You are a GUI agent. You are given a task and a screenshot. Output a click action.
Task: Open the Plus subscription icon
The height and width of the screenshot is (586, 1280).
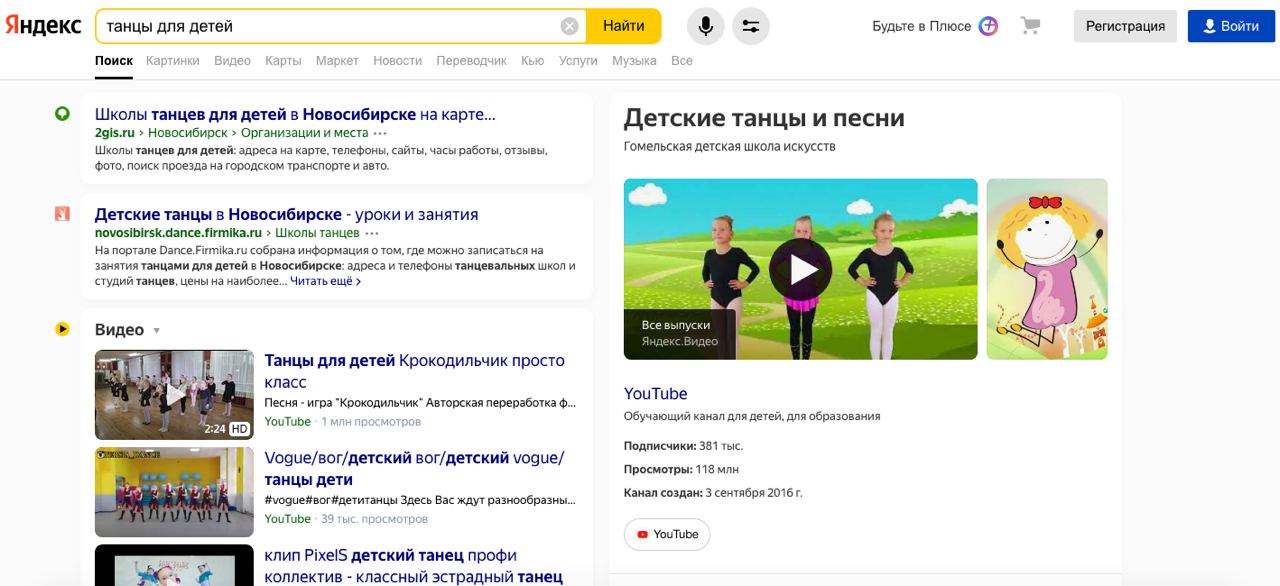[988, 26]
